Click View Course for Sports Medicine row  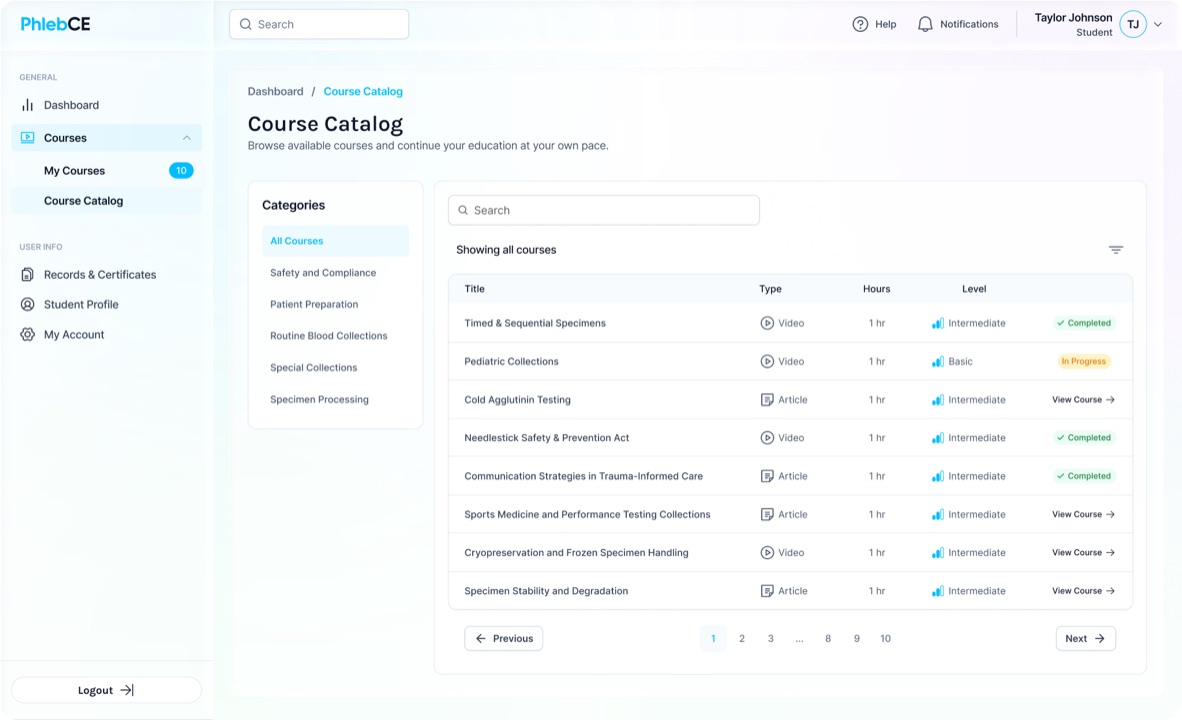1083,514
